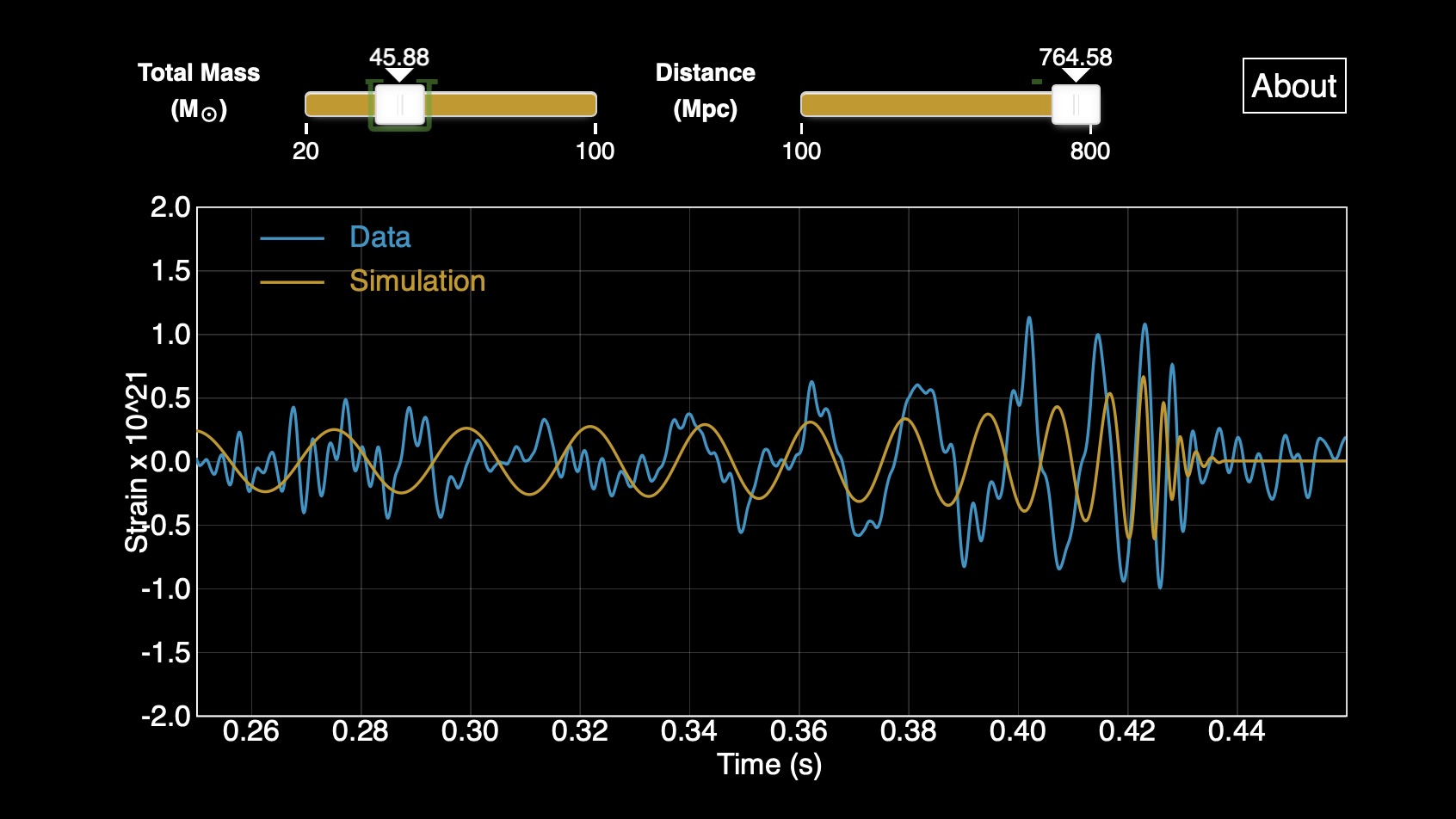Screen dimensions: 1456x819
Task: Select the Simulation legend label
Action: pos(417,281)
